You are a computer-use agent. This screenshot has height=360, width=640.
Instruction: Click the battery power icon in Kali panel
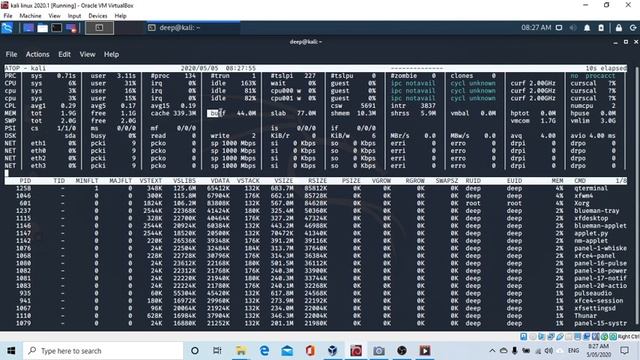coord(601,28)
